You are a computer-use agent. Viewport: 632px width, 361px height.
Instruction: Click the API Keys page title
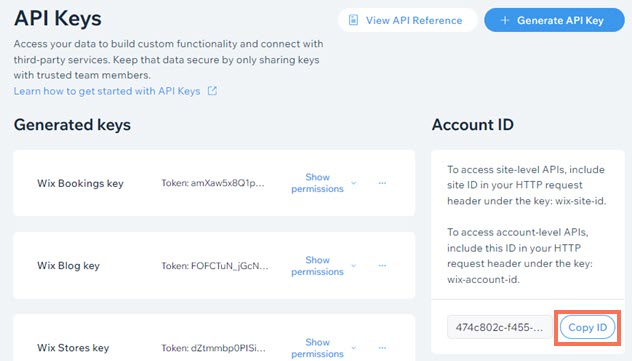58,19
